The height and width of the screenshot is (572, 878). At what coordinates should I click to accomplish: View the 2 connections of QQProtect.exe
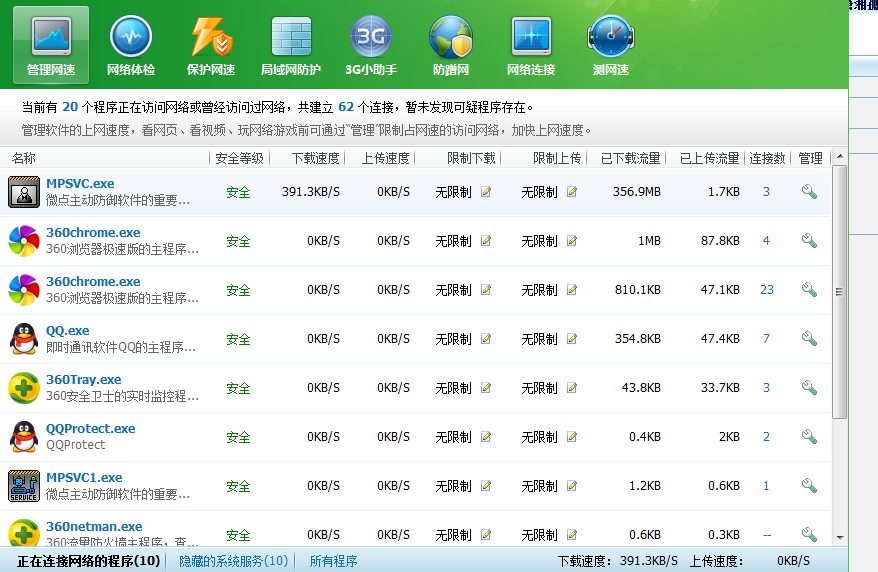(767, 437)
